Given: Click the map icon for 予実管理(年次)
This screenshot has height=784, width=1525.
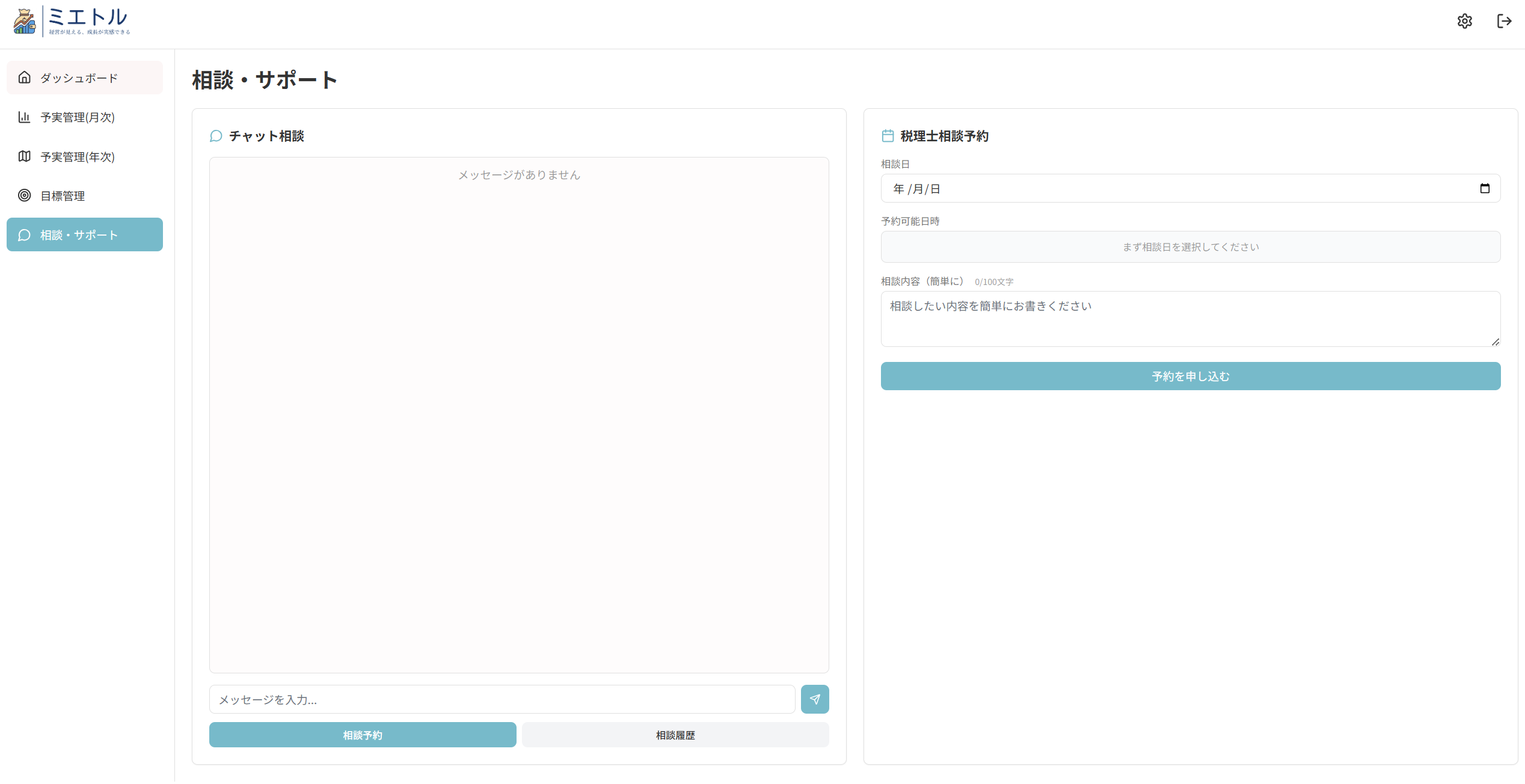Looking at the screenshot, I should click(24, 156).
